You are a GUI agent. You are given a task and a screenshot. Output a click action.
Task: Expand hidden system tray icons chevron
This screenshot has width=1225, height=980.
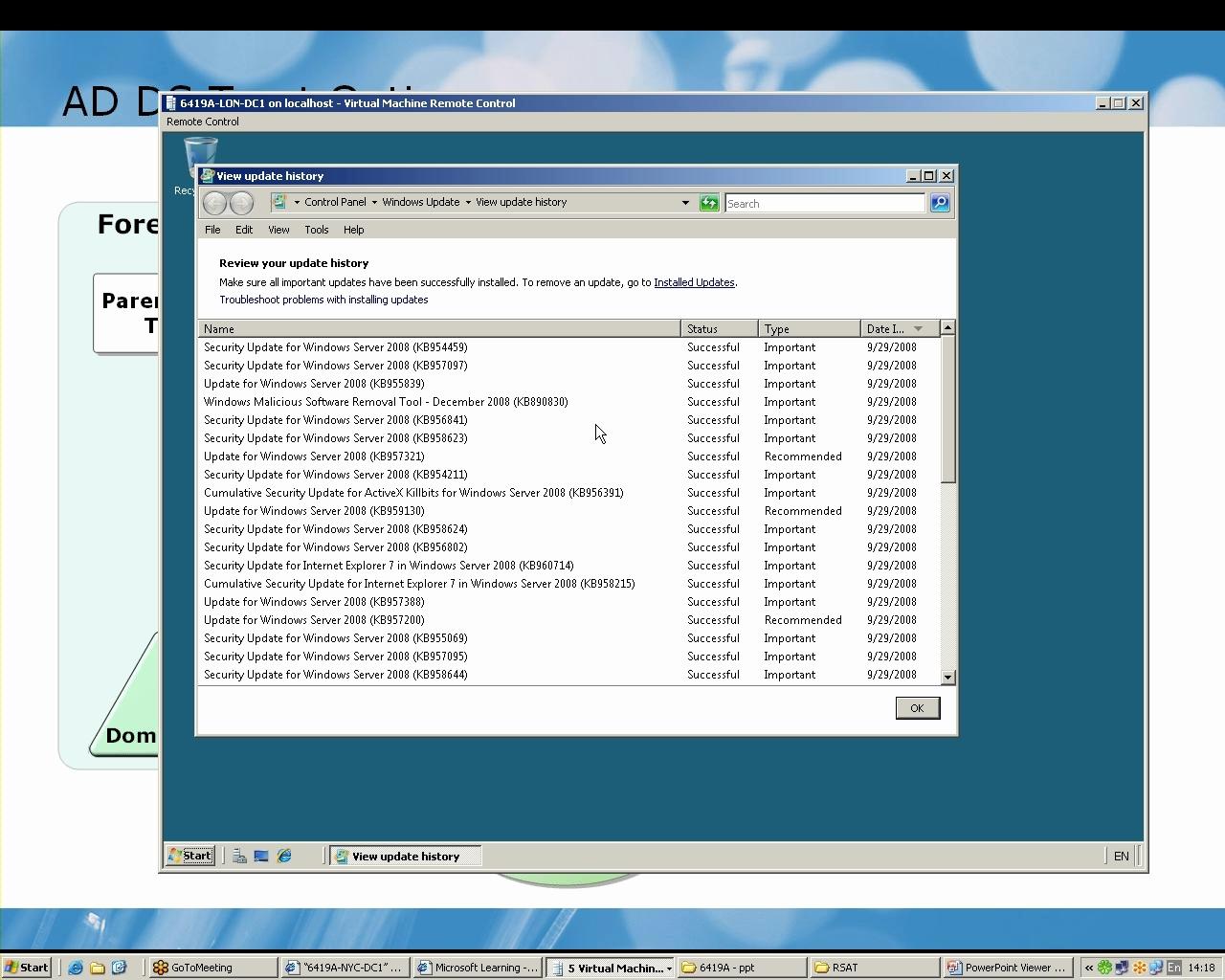[x=1088, y=968]
